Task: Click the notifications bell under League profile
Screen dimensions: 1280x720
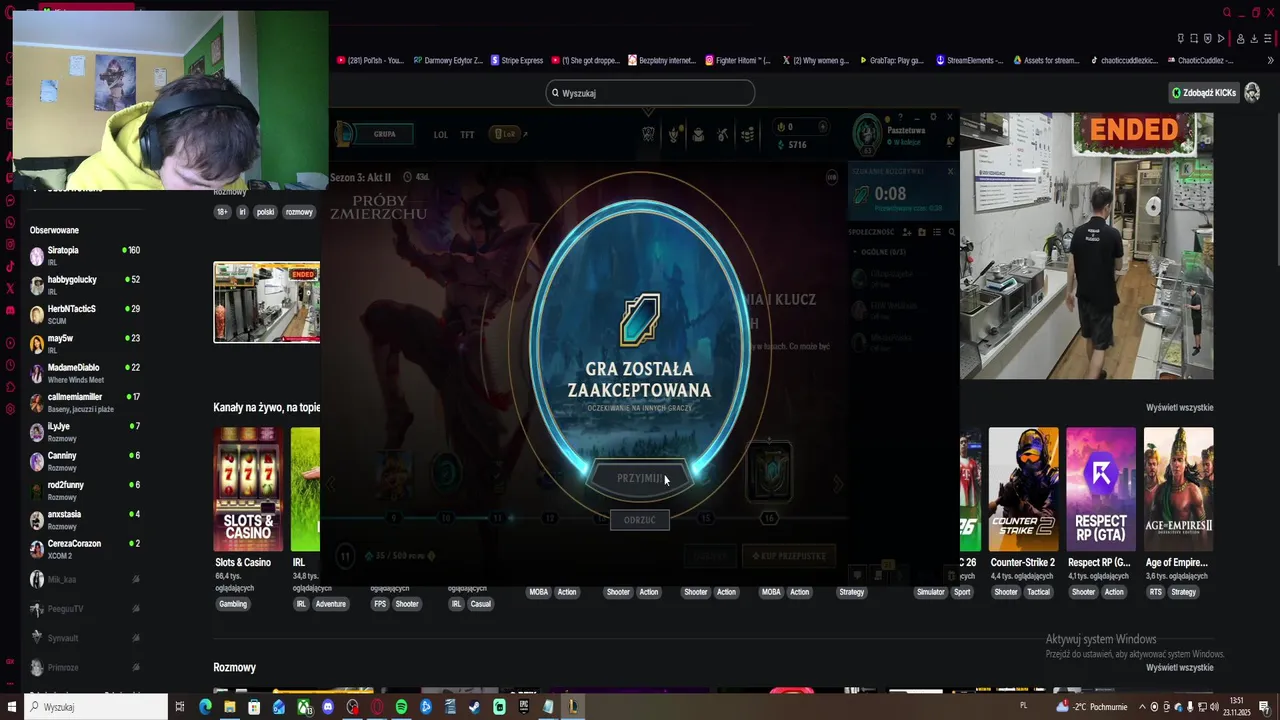Action: (x=950, y=141)
